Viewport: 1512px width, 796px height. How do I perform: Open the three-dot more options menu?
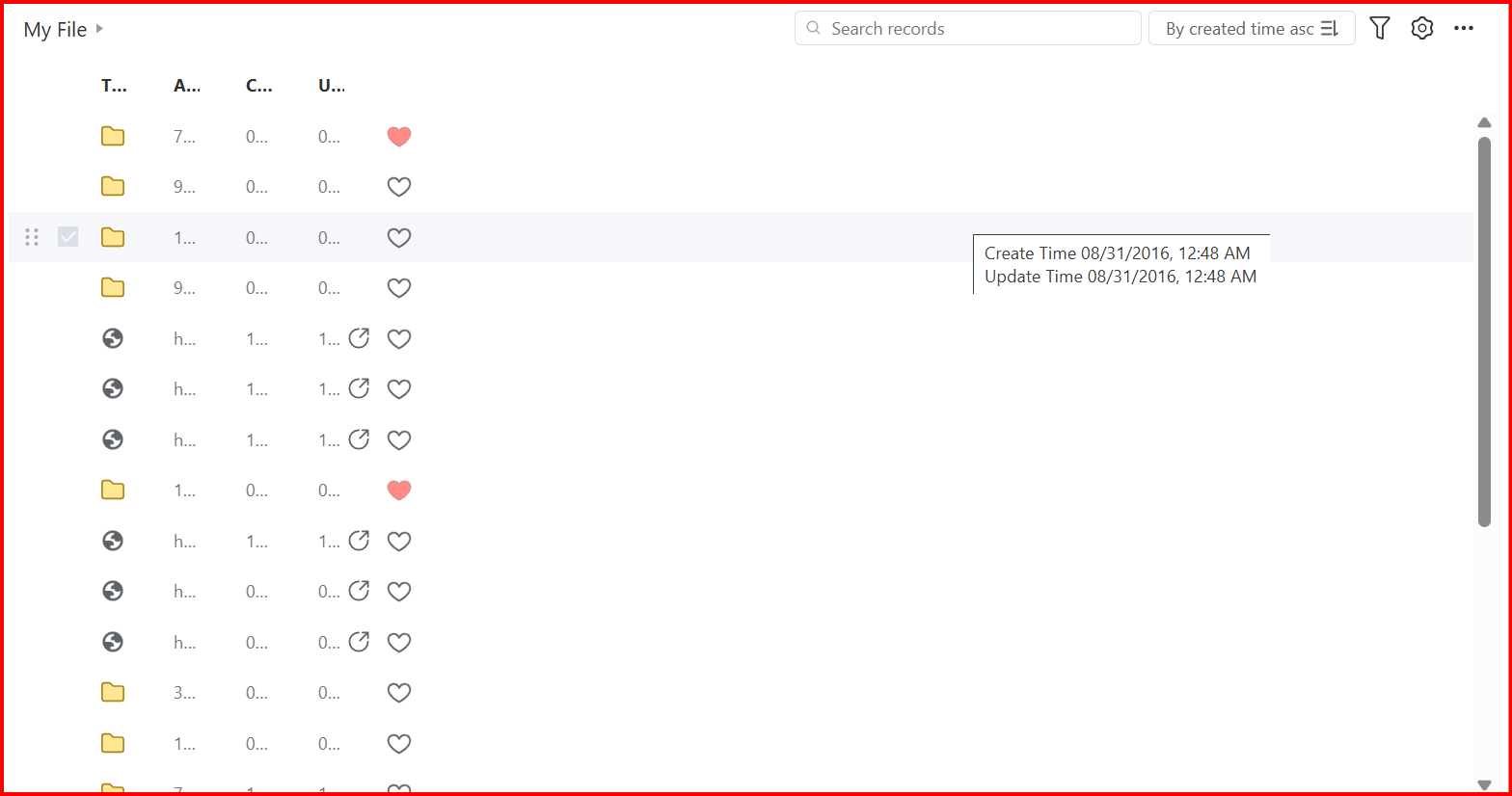tap(1464, 29)
